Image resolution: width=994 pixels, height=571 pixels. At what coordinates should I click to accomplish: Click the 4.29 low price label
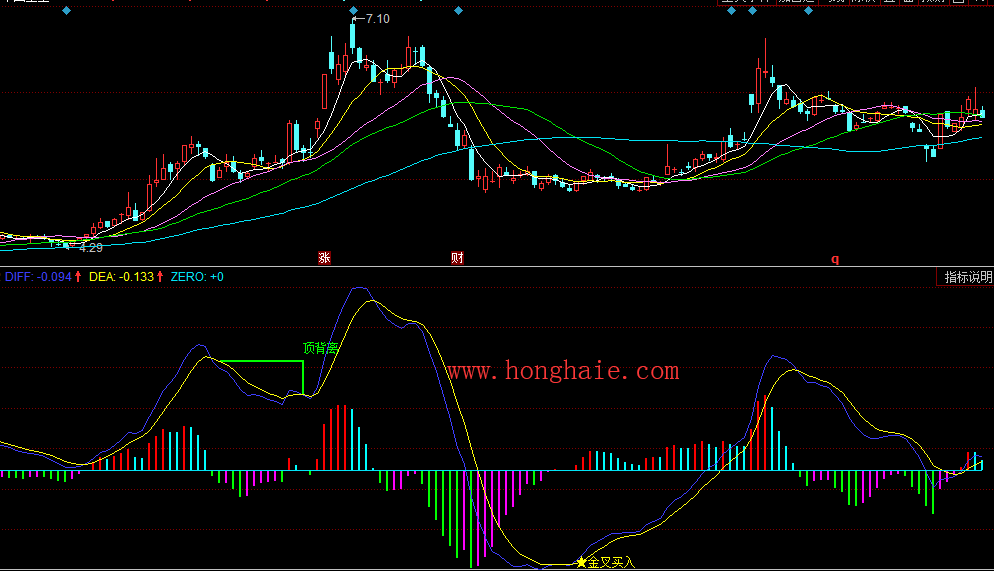click(x=90, y=247)
